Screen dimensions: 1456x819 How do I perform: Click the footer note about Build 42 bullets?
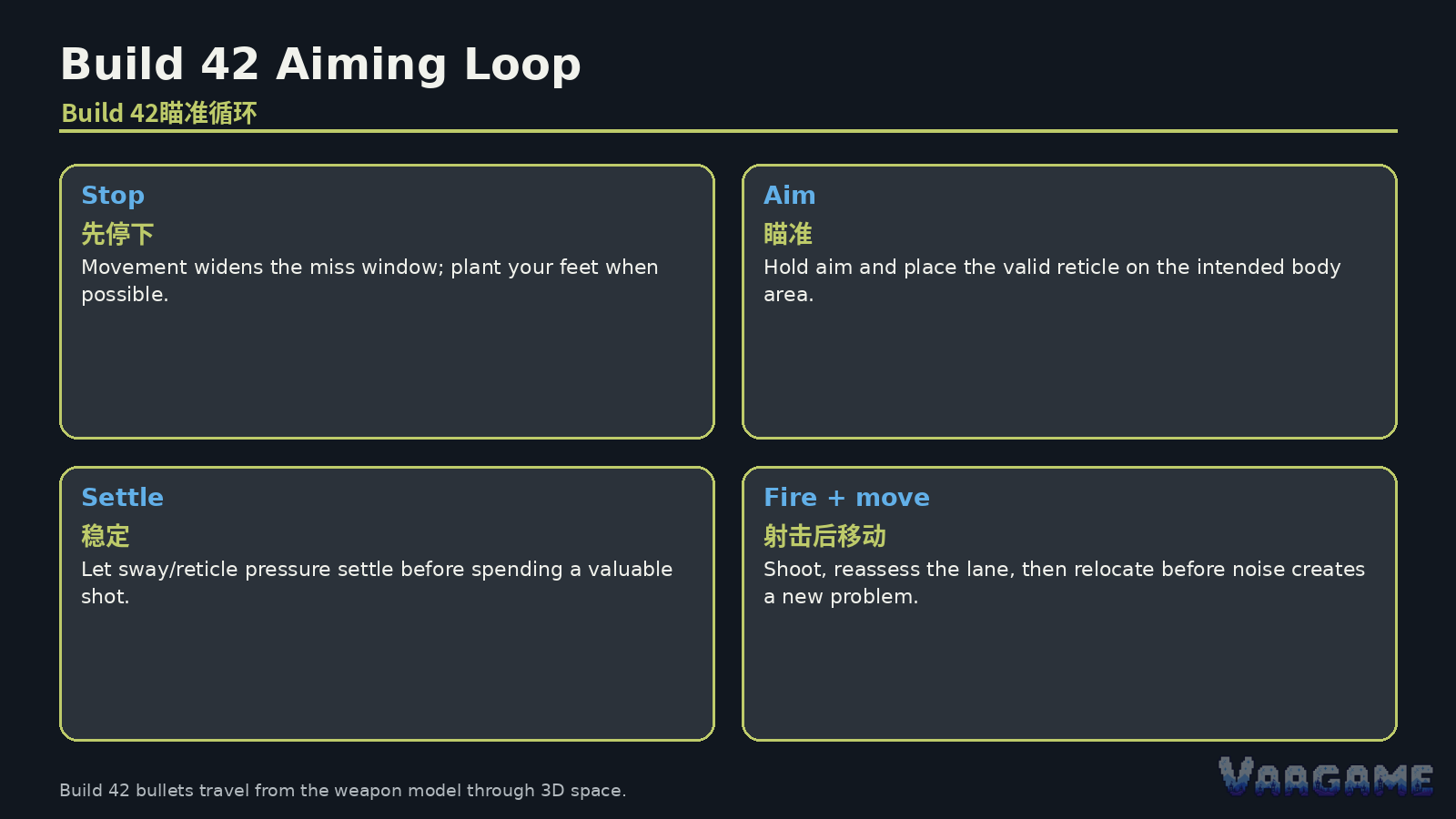click(342, 790)
